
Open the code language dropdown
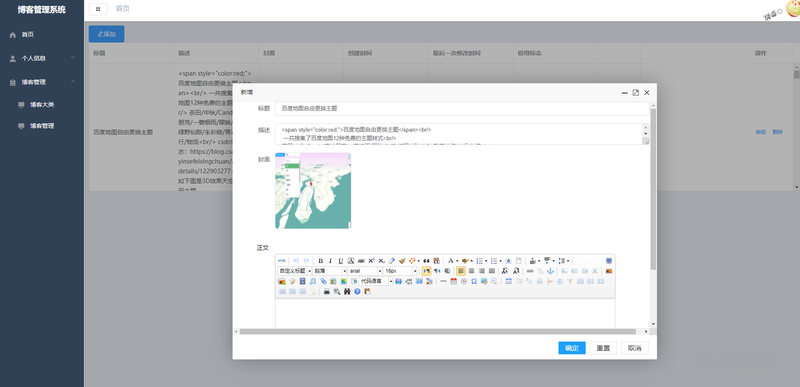click(376, 281)
